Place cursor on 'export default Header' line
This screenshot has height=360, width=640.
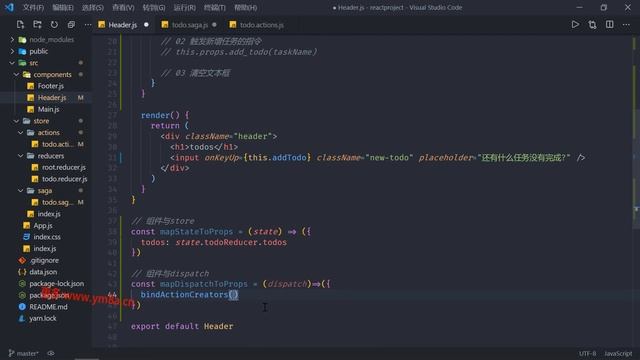182,326
